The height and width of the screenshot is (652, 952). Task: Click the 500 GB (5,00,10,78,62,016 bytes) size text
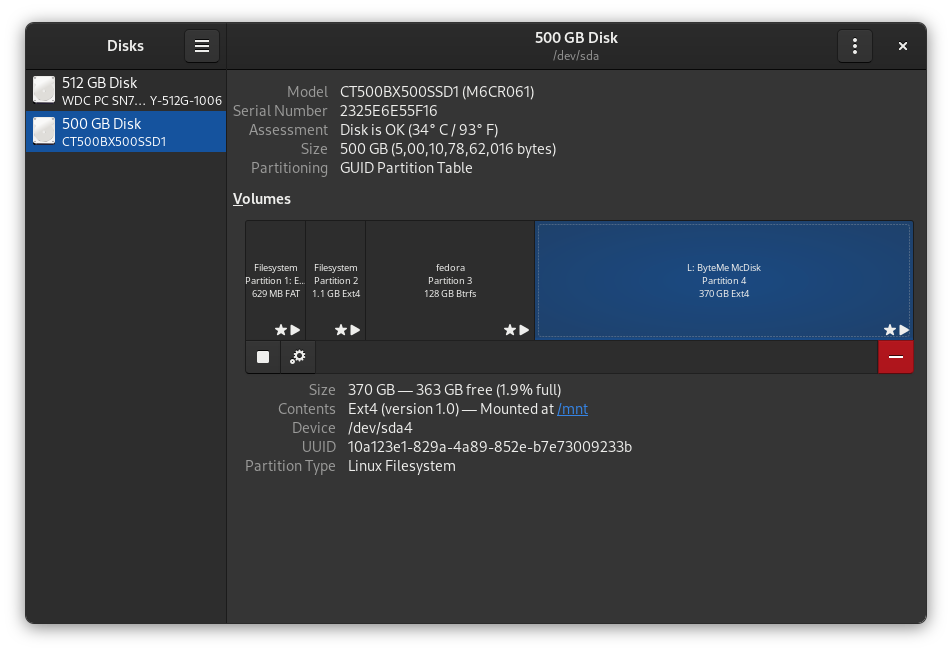point(448,149)
